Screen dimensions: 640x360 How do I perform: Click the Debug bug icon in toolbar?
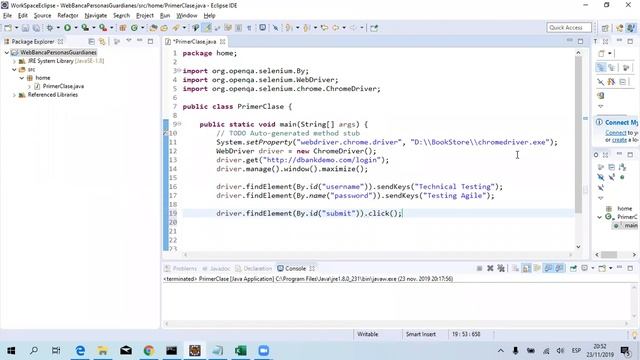pyautogui.click(x=50, y=28)
